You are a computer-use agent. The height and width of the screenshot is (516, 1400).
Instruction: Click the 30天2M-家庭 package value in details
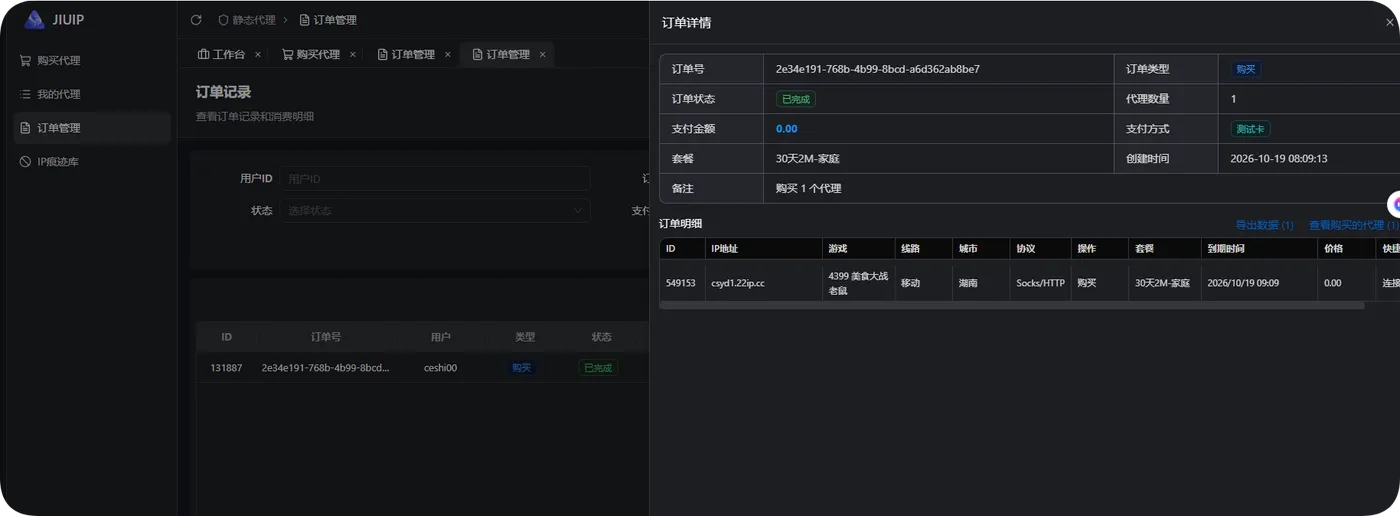808,159
